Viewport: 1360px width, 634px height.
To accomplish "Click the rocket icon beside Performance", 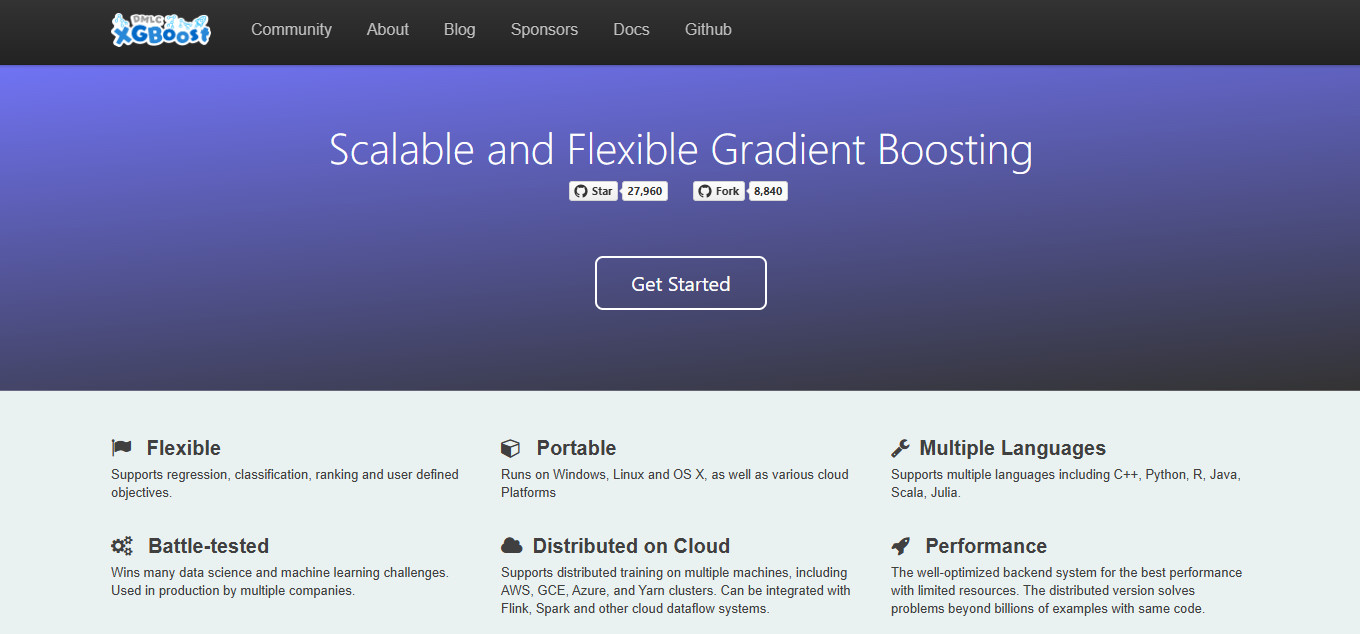I will (900, 546).
